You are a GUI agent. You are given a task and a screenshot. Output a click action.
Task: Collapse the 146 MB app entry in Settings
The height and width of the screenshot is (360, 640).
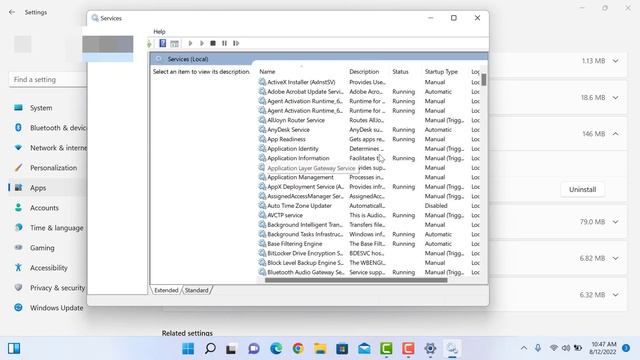click(616, 134)
